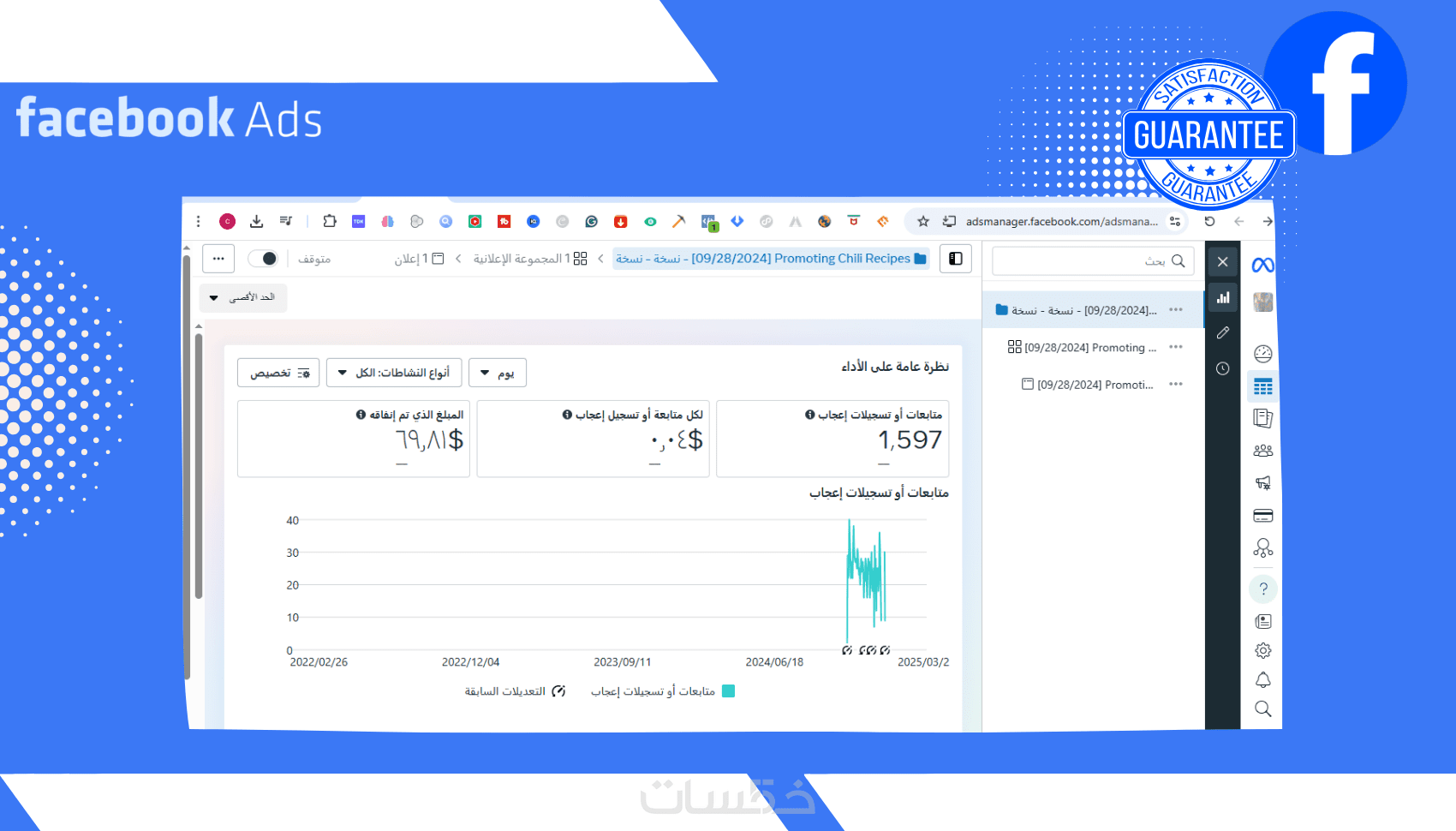Select the campaign folder row in tree
The width and height of the screenshot is (1456, 831).
click(1092, 310)
